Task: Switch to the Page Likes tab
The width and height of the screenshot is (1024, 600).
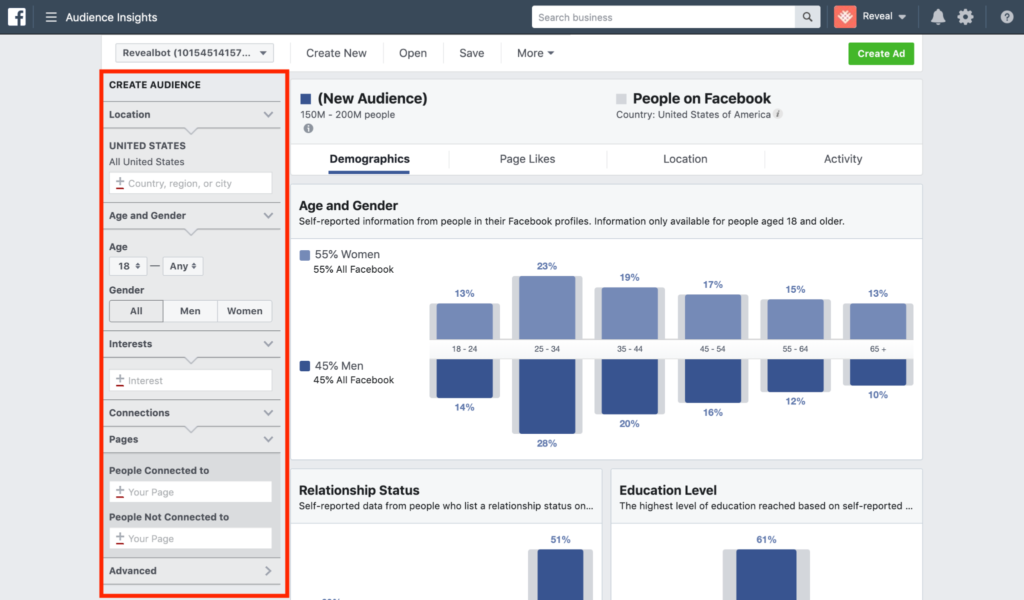Action: pyautogui.click(x=527, y=159)
